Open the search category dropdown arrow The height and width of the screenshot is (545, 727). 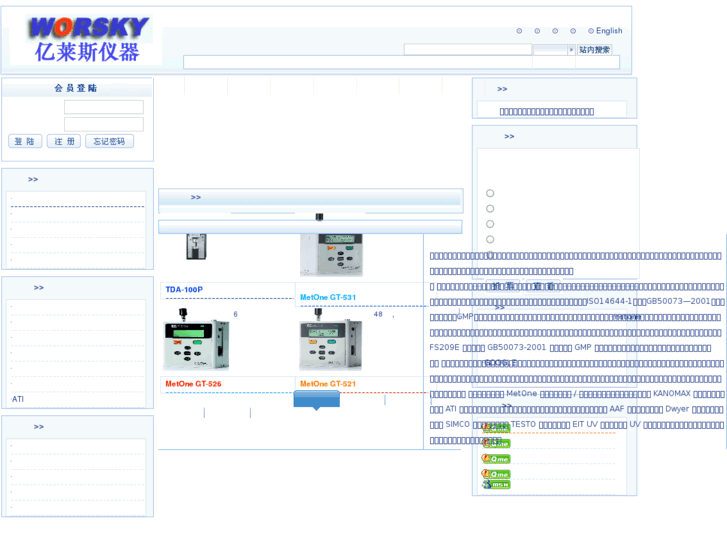pos(571,50)
